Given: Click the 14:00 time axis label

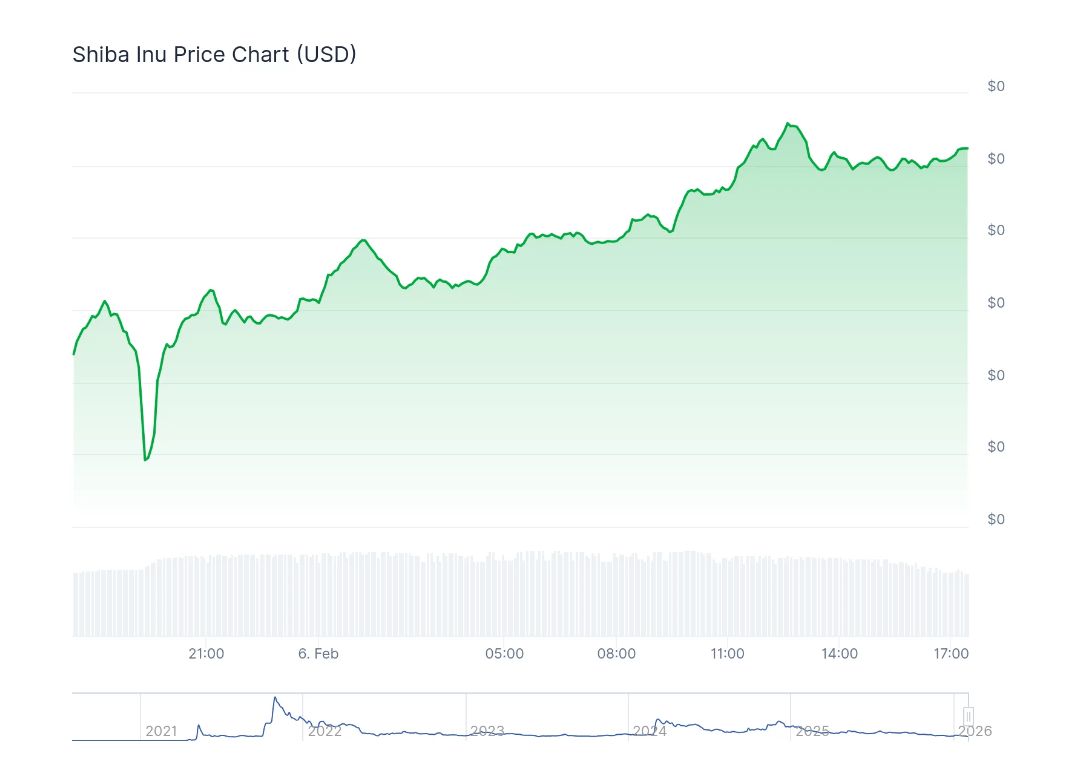Looking at the screenshot, I should 840,654.
